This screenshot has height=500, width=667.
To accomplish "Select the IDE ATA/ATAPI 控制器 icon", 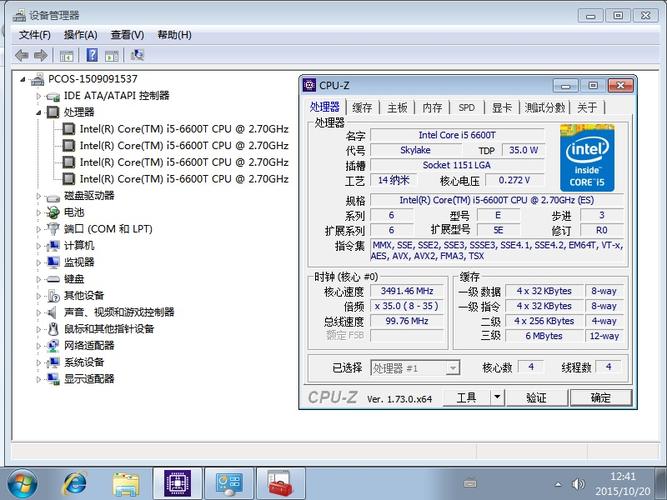I will point(53,96).
